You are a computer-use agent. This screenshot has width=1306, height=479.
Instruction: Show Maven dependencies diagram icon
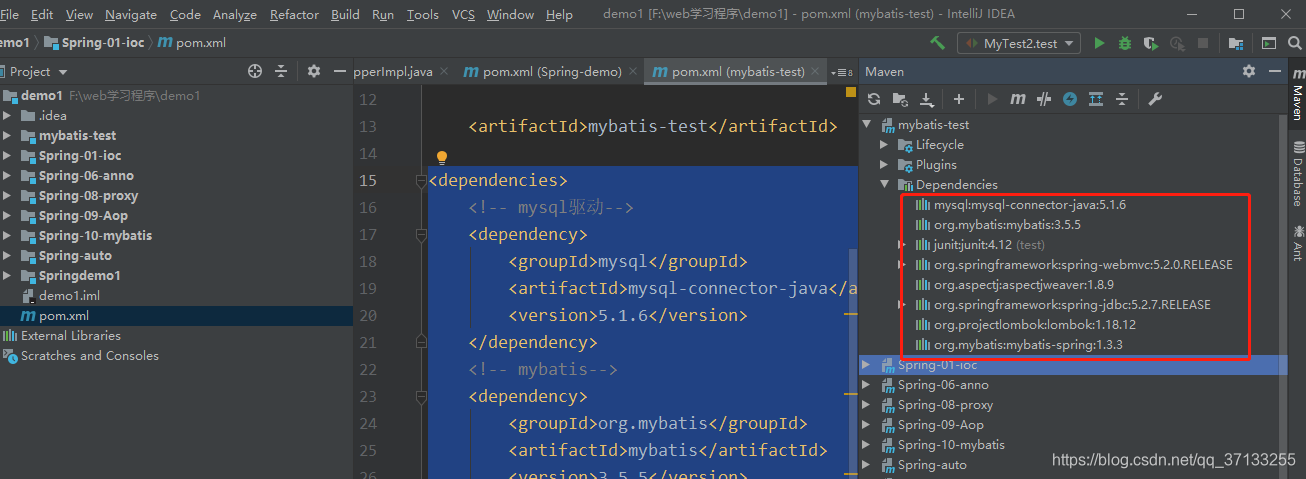1096,99
